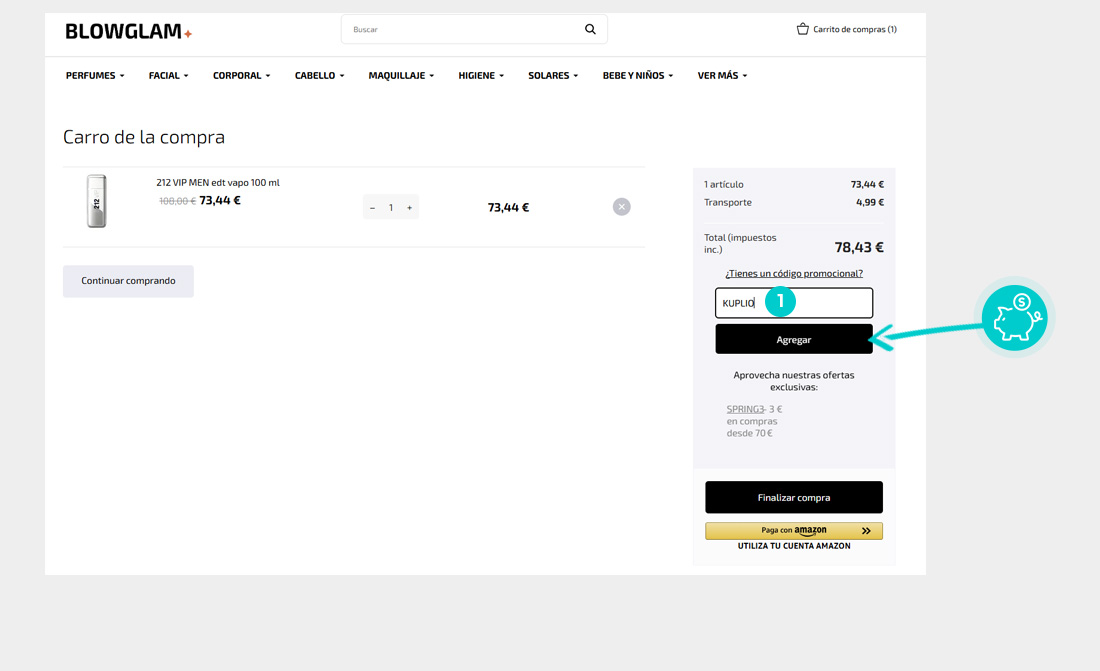
Task: Remove the 212 VIP MEN item
Action: (621, 207)
